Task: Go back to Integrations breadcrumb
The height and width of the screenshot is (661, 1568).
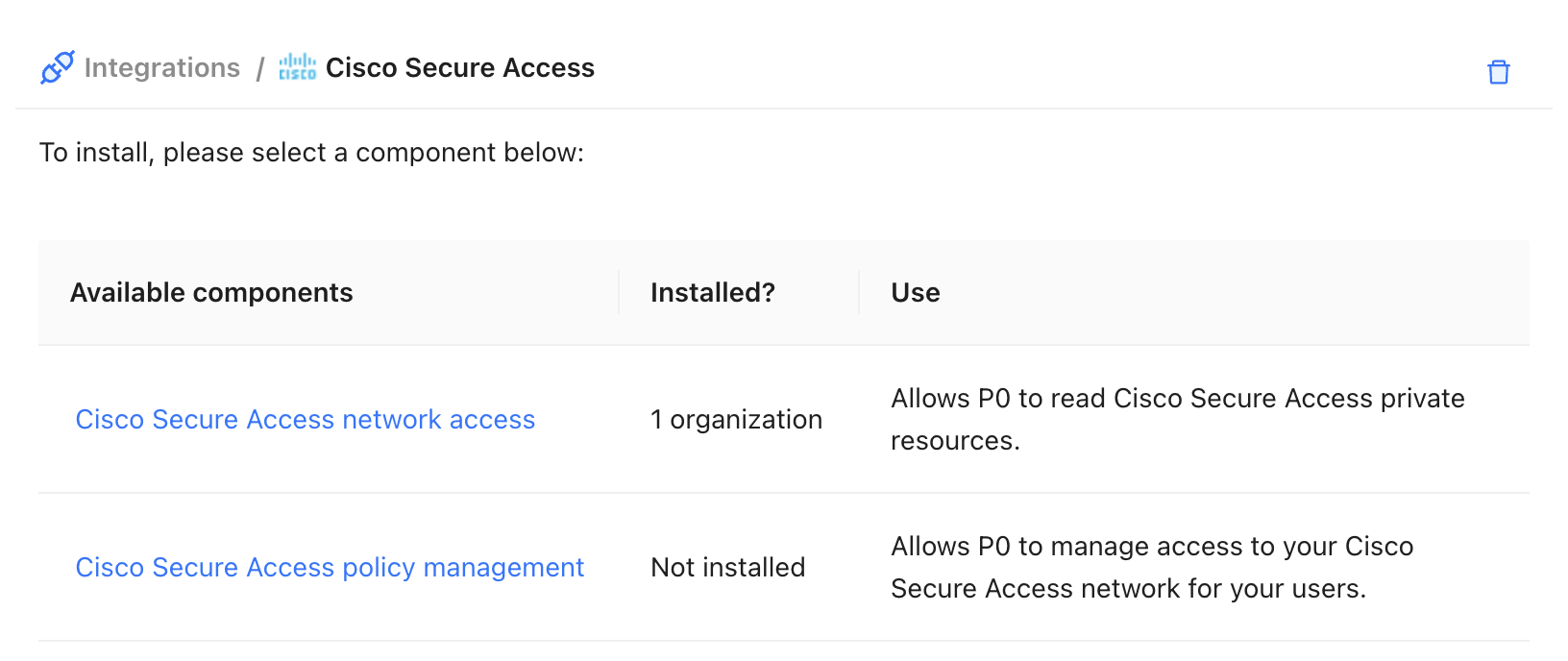Action: [161, 67]
